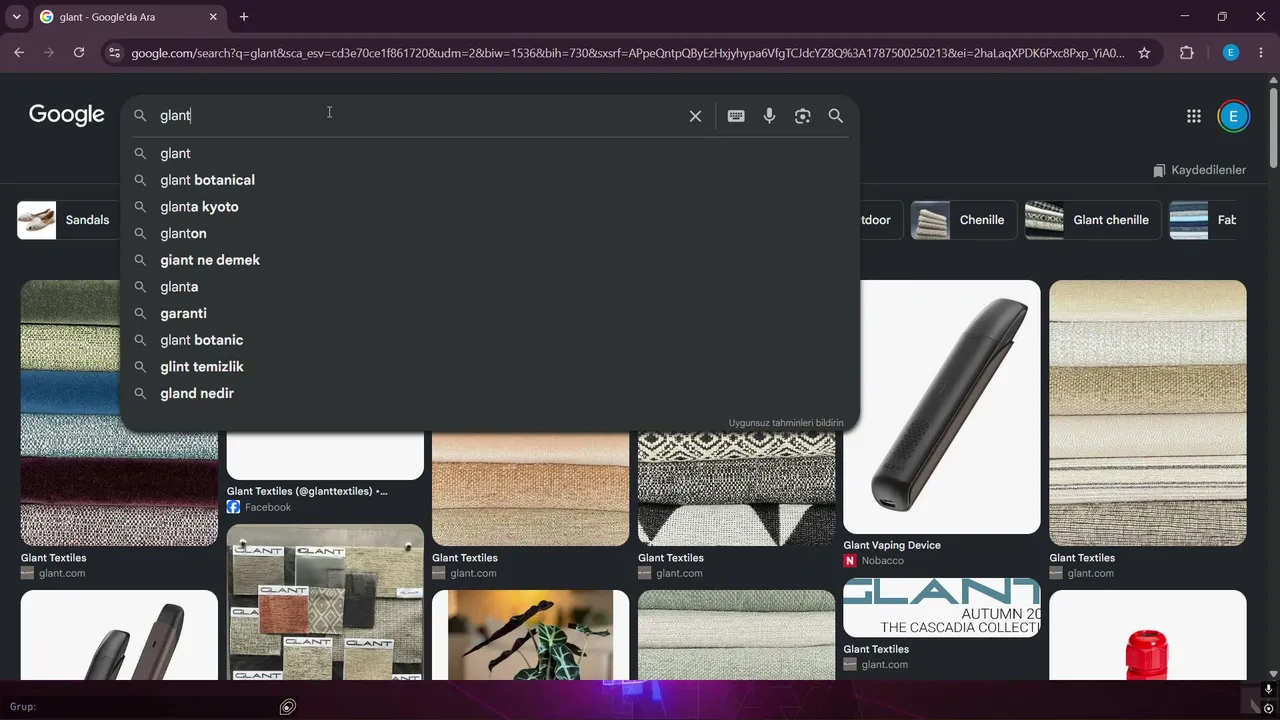Pick the 'garanti' suggestion
This screenshot has width=1280, height=720.
[x=490, y=313]
